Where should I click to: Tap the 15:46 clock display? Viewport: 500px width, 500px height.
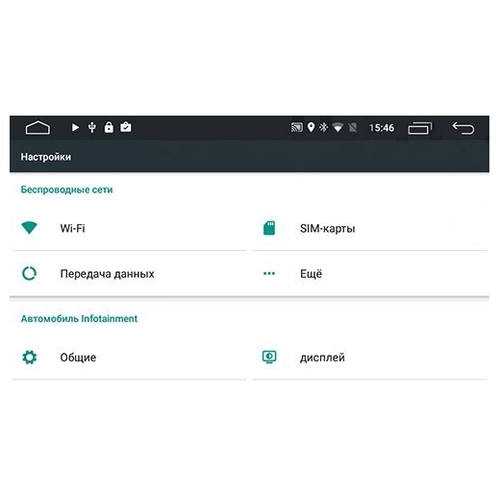click(x=381, y=128)
